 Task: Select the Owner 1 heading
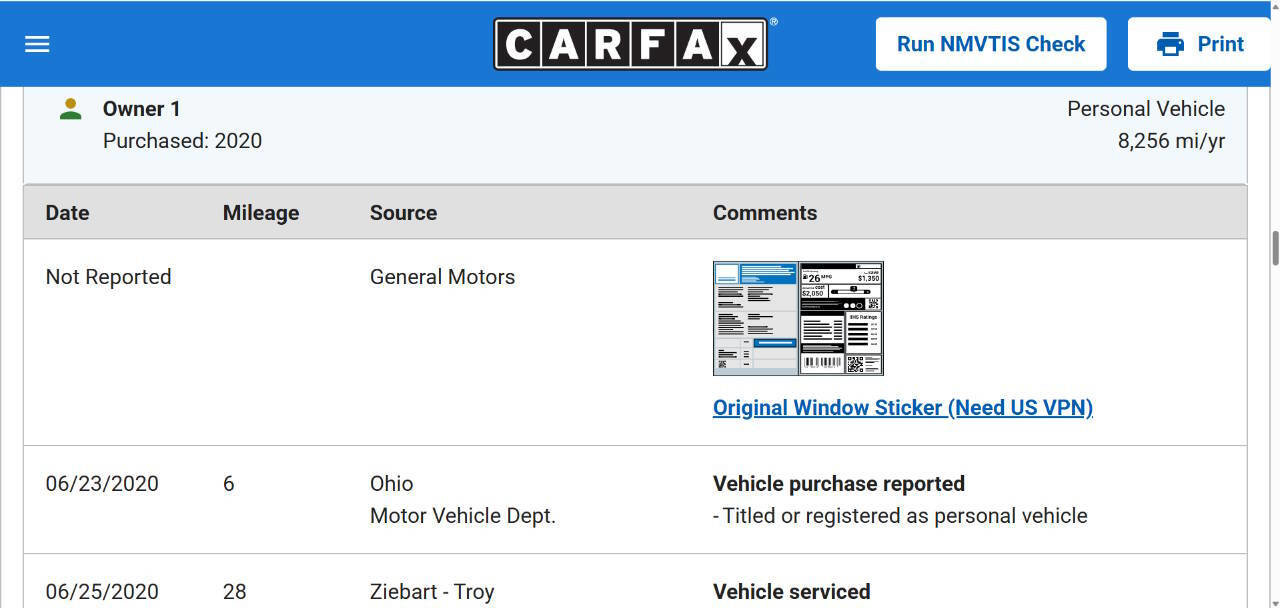click(142, 109)
